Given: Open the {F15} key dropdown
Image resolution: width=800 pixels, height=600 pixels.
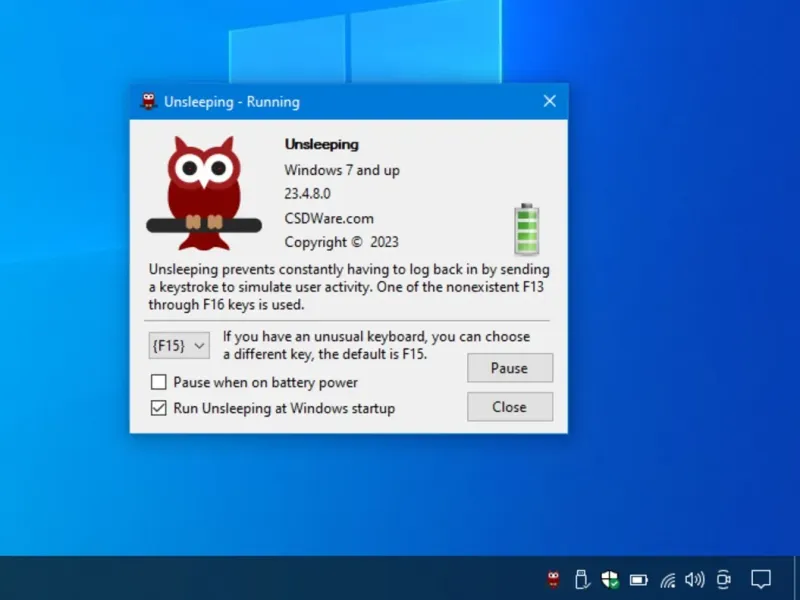Looking at the screenshot, I should pyautogui.click(x=179, y=345).
